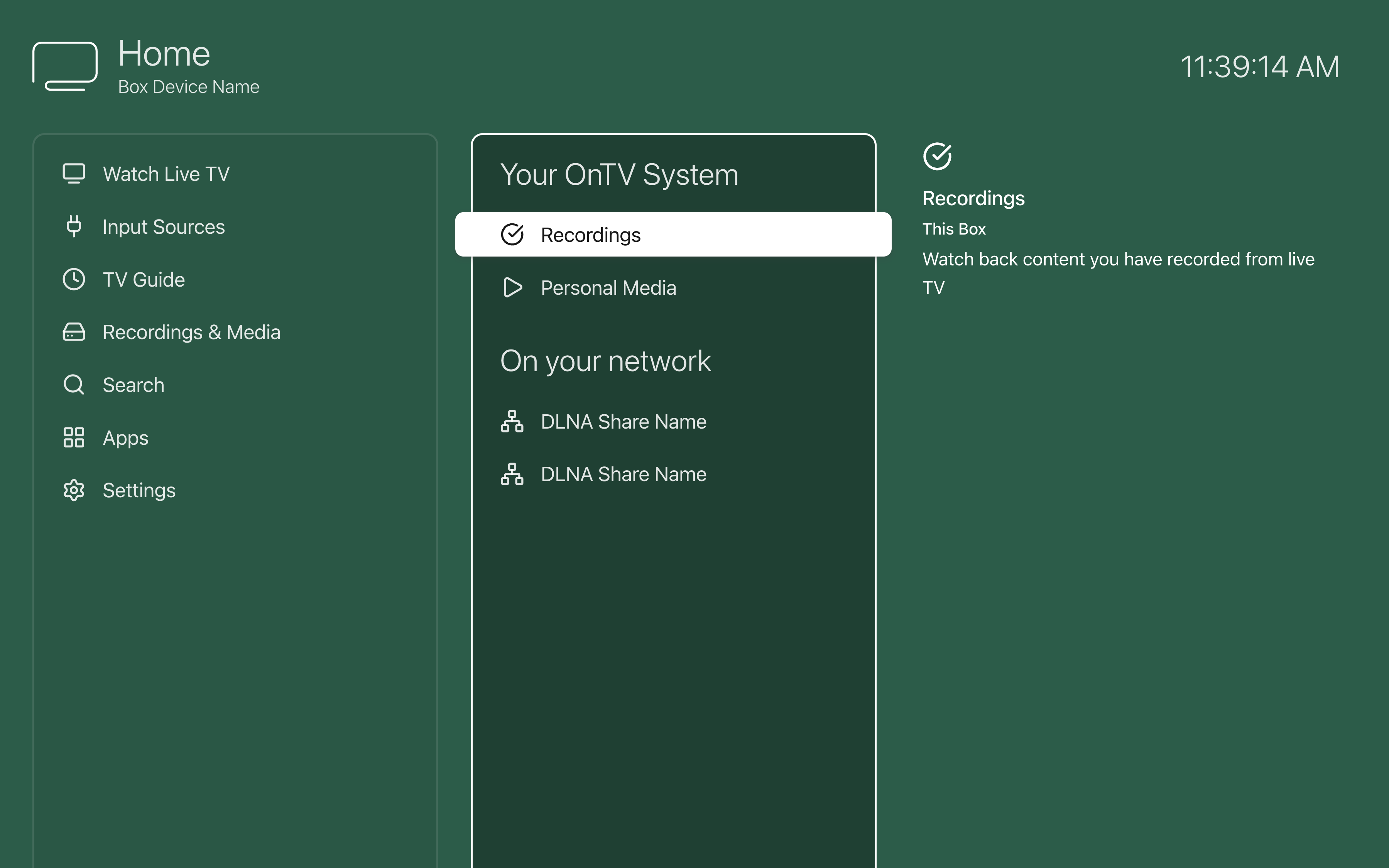Click the Input Sources plug icon
The image size is (1389, 868).
point(73,226)
